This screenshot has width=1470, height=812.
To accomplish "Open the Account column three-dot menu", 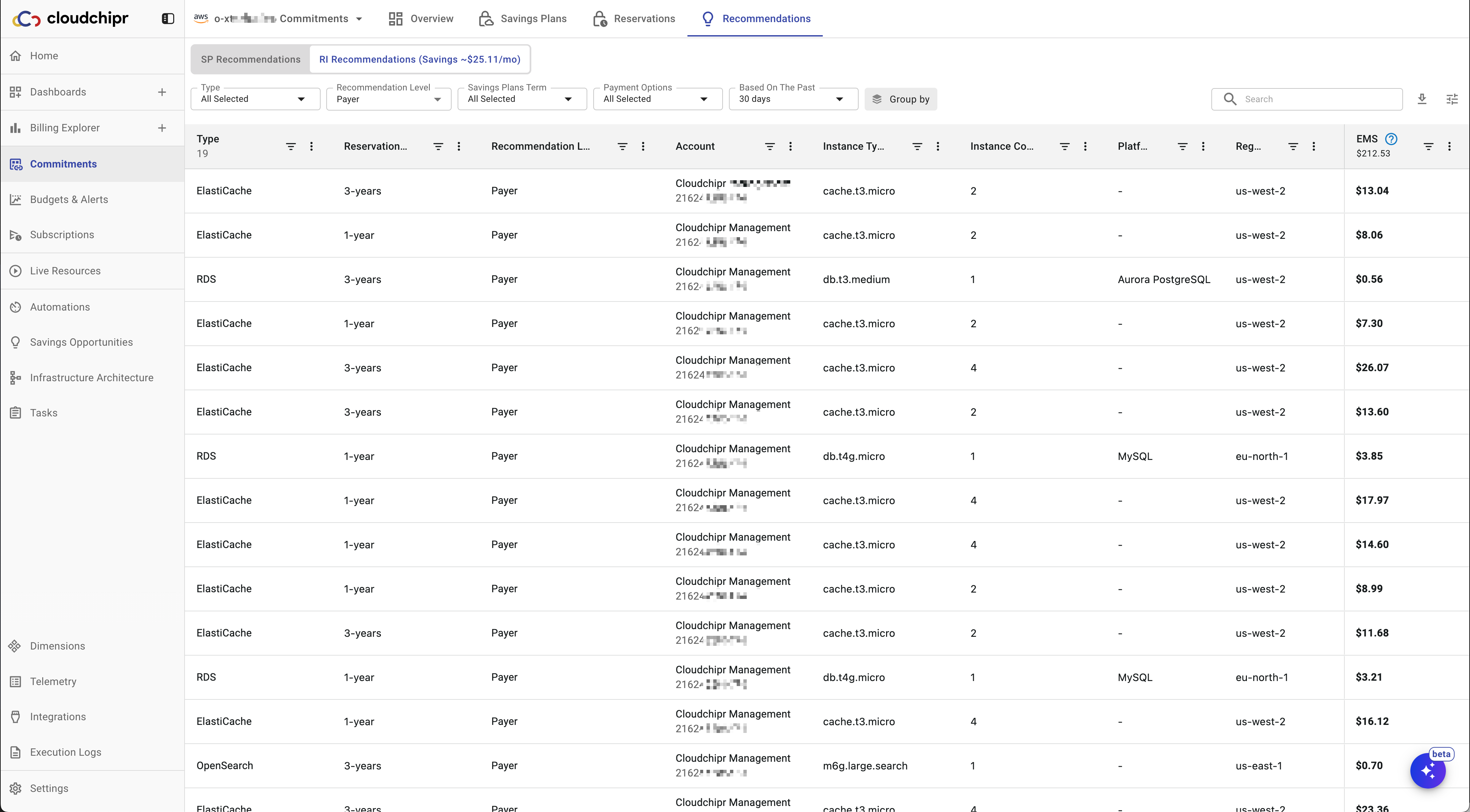I will pyautogui.click(x=790, y=147).
